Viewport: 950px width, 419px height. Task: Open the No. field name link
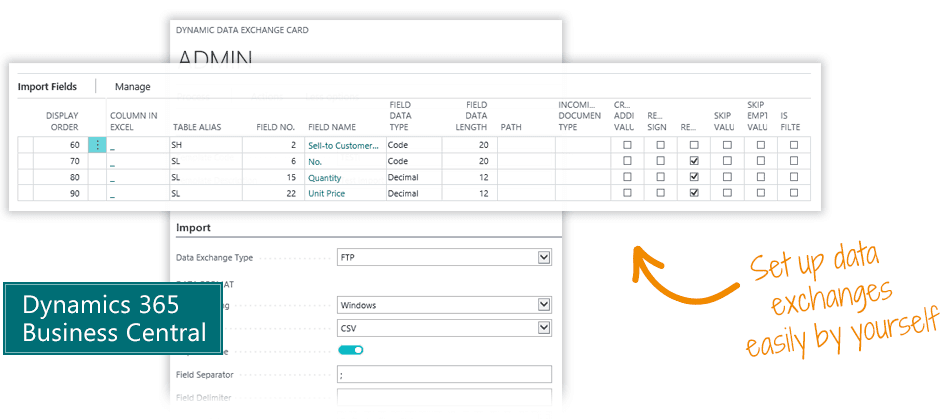(315, 162)
